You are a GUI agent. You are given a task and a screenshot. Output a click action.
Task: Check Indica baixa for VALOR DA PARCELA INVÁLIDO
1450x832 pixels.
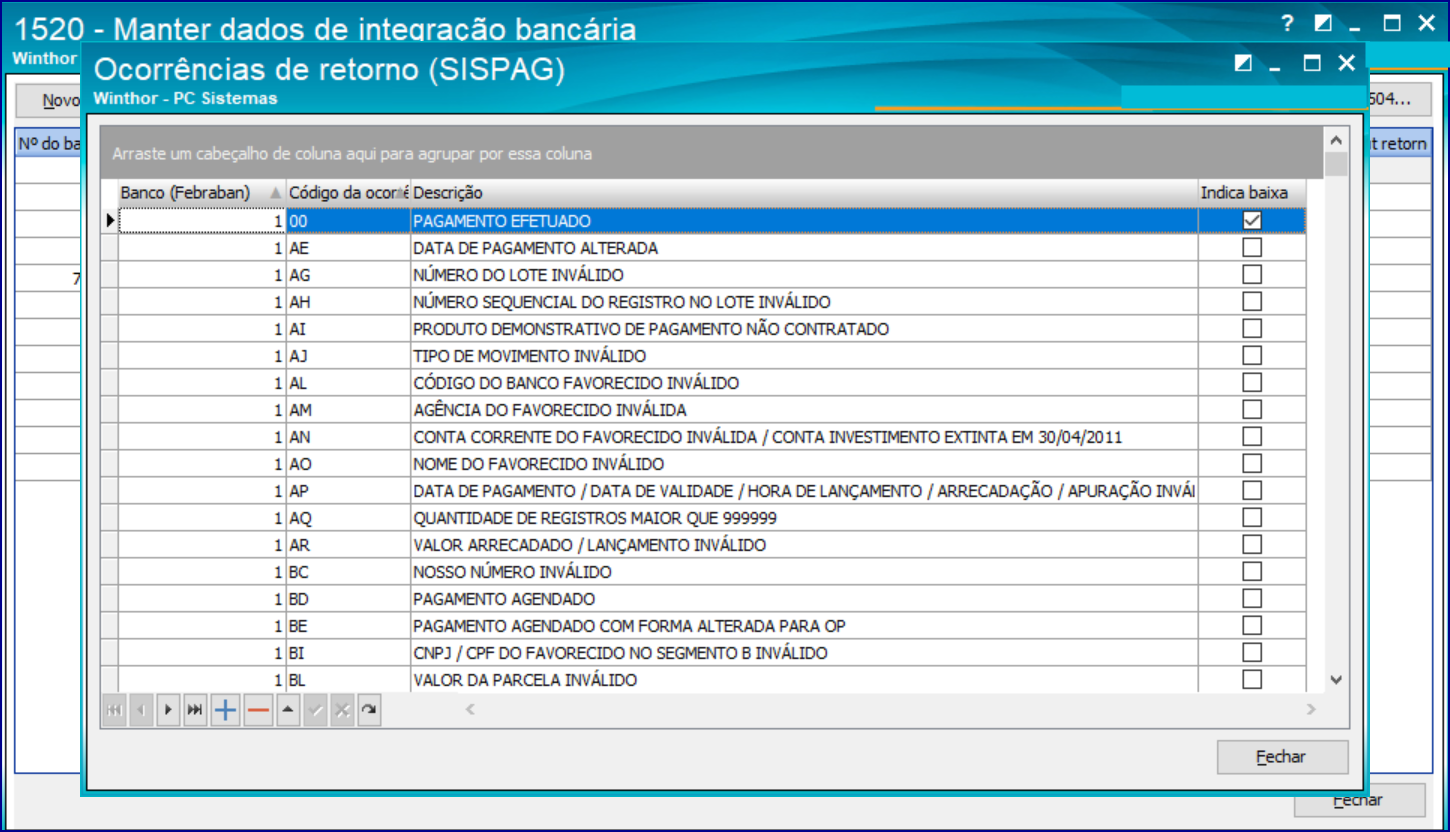[x=1252, y=680]
